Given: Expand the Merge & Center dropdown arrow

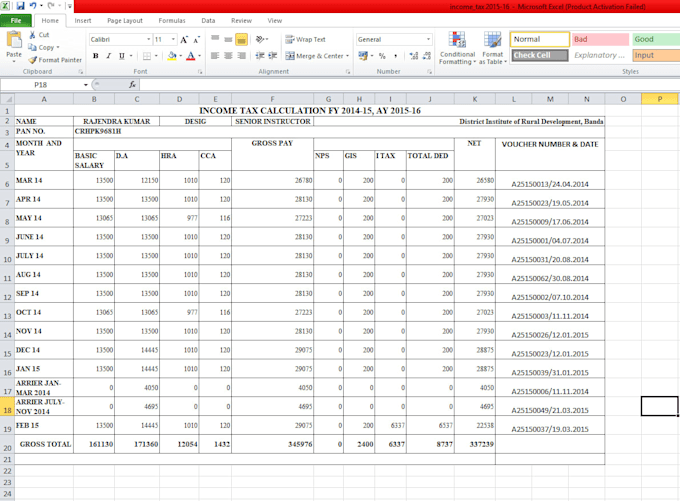Looking at the screenshot, I should point(347,56).
